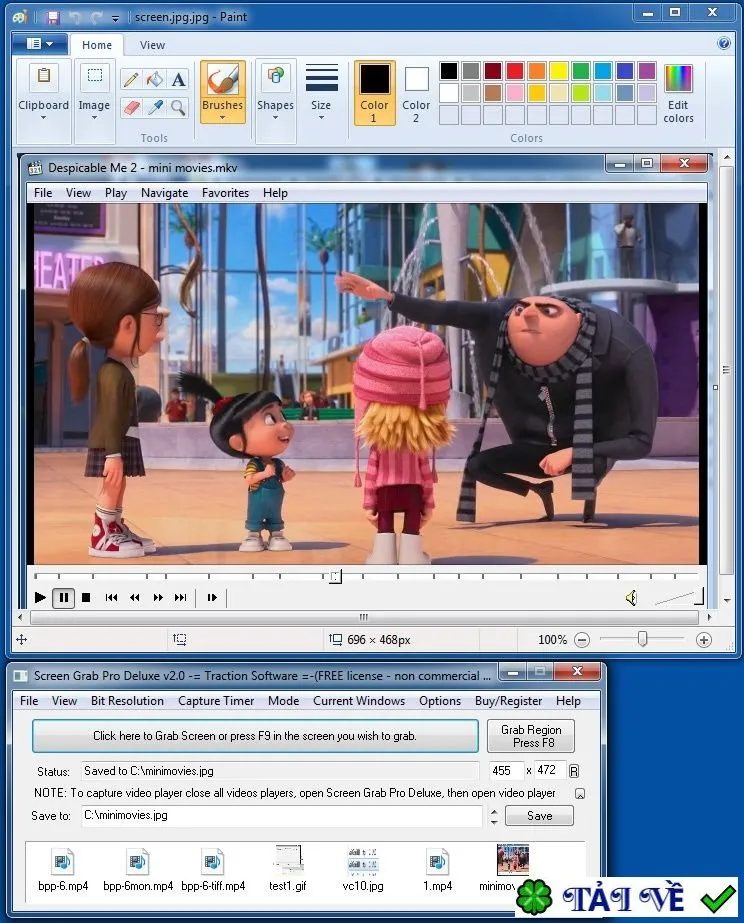This screenshot has height=923, width=744.
Task: Click the Undo arrow in Paint quick access
Action: pos(75,18)
